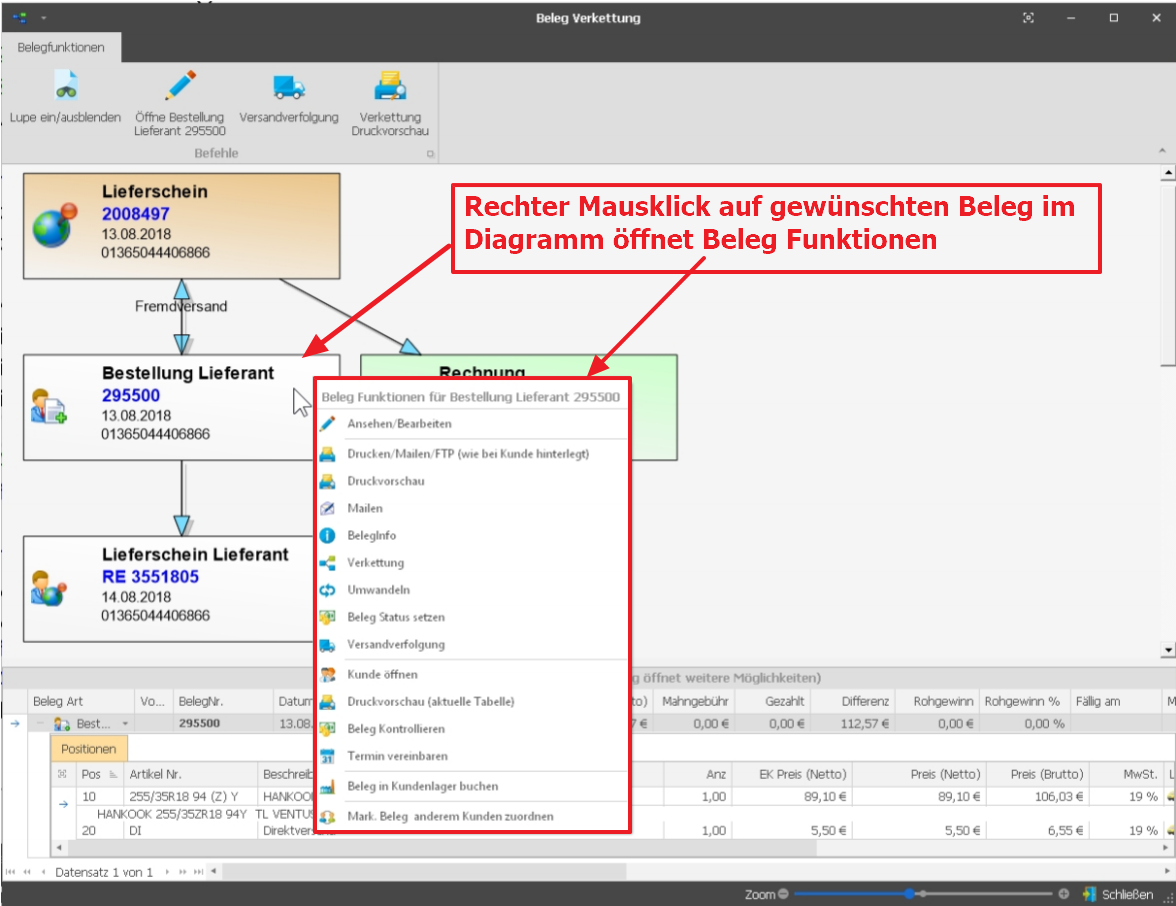Go to next record in navigator
The image size is (1176, 906).
click(166, 872)
